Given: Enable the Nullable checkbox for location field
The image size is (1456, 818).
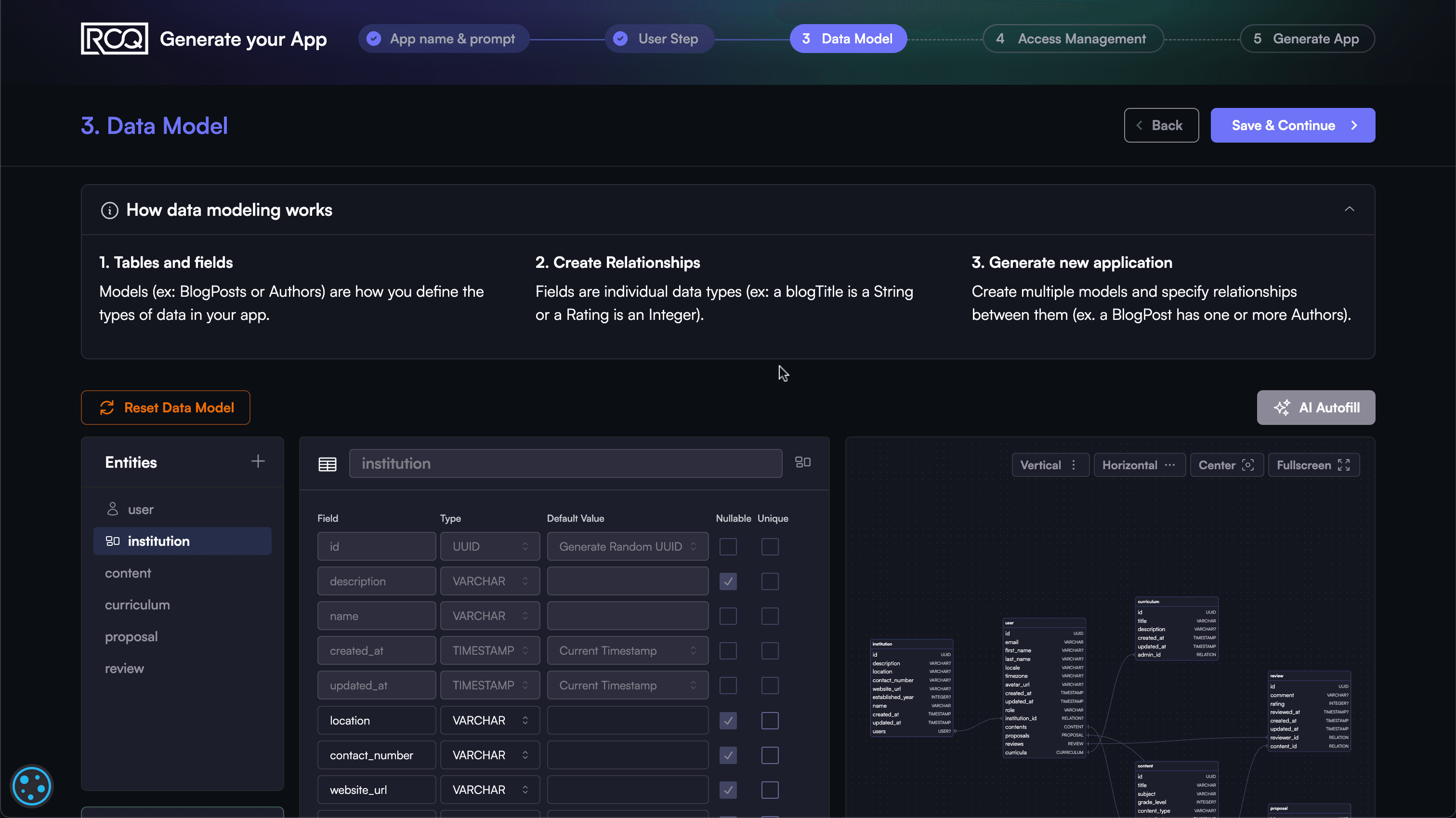Looking at the screenshot, I should point(728,720).
